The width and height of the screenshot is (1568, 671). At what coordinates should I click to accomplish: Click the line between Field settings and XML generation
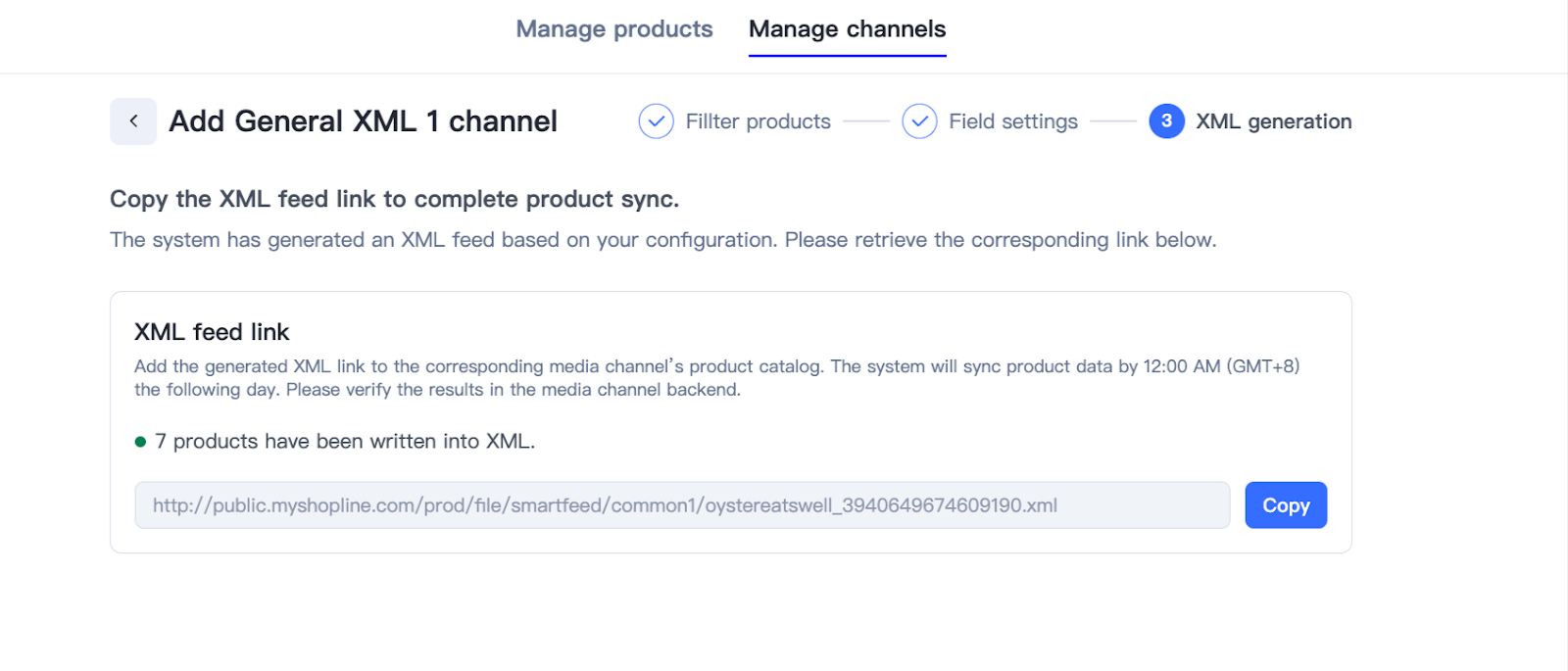[x=1113, y=121]
